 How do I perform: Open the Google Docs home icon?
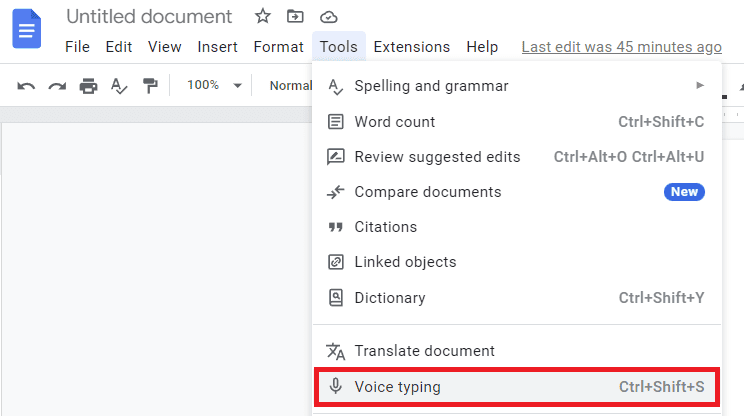click(x=27, y=29)
